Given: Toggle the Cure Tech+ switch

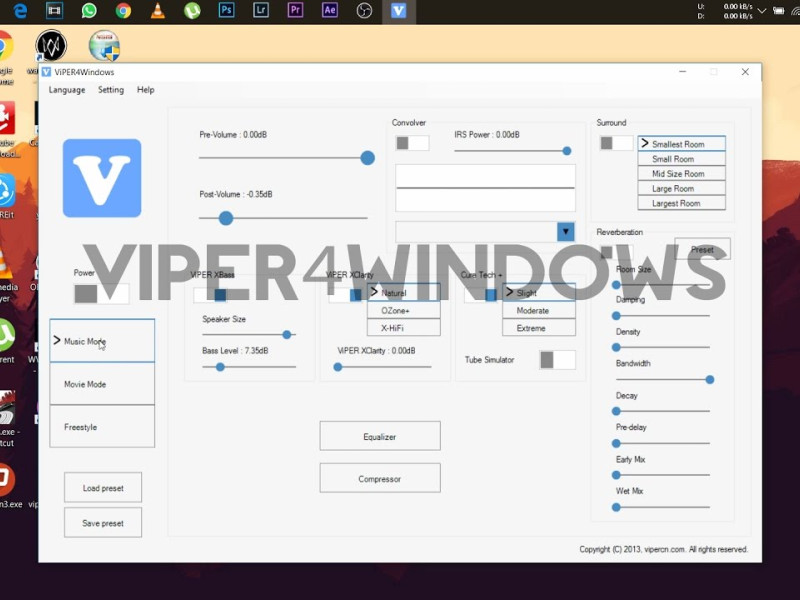Looking at the screenshot, I should (481, 295).
